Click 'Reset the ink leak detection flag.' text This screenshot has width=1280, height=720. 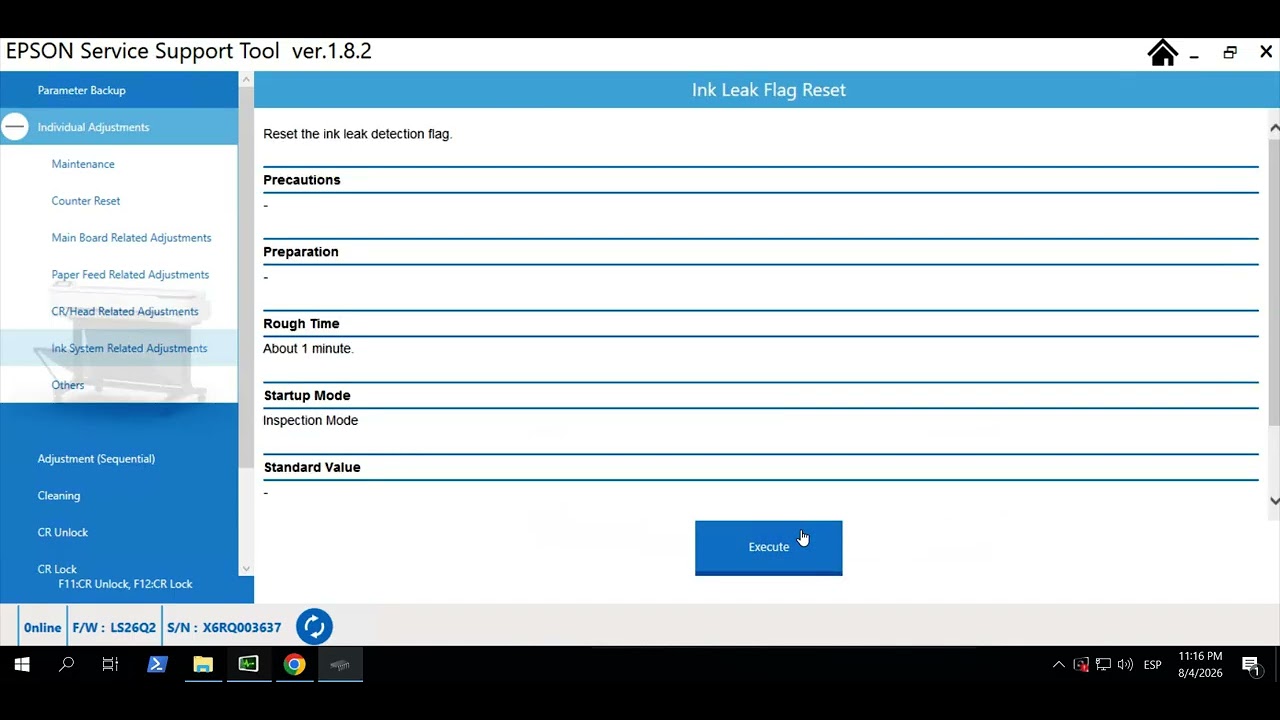point(358,134)
